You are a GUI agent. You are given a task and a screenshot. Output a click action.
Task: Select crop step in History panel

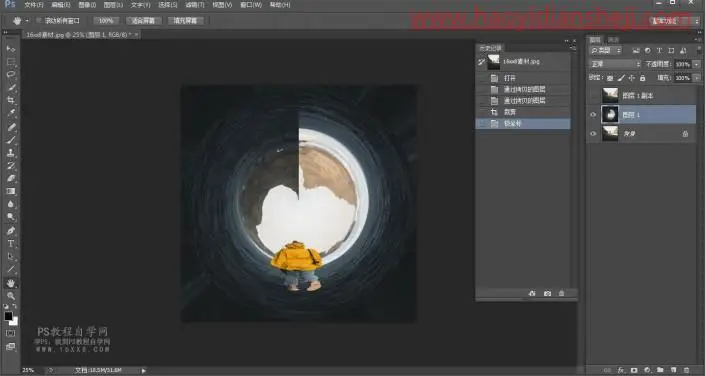tap(524, 112)
